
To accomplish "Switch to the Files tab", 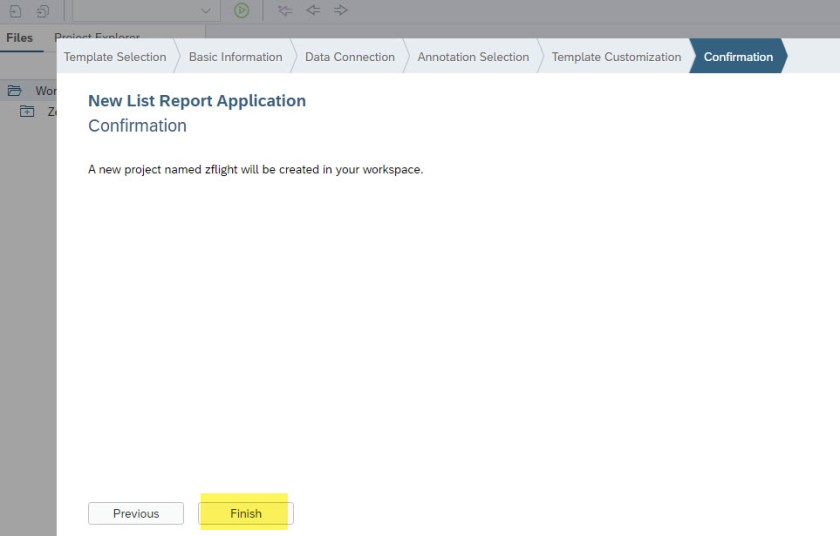I will click(19, 38).
